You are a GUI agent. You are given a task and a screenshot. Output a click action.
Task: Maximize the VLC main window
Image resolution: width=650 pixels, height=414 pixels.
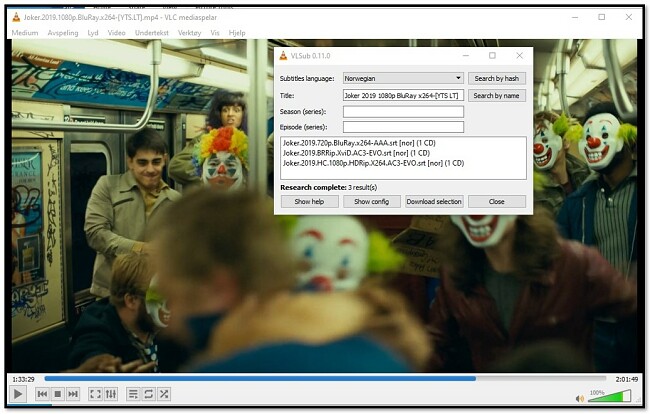click(x=601, y=17)
